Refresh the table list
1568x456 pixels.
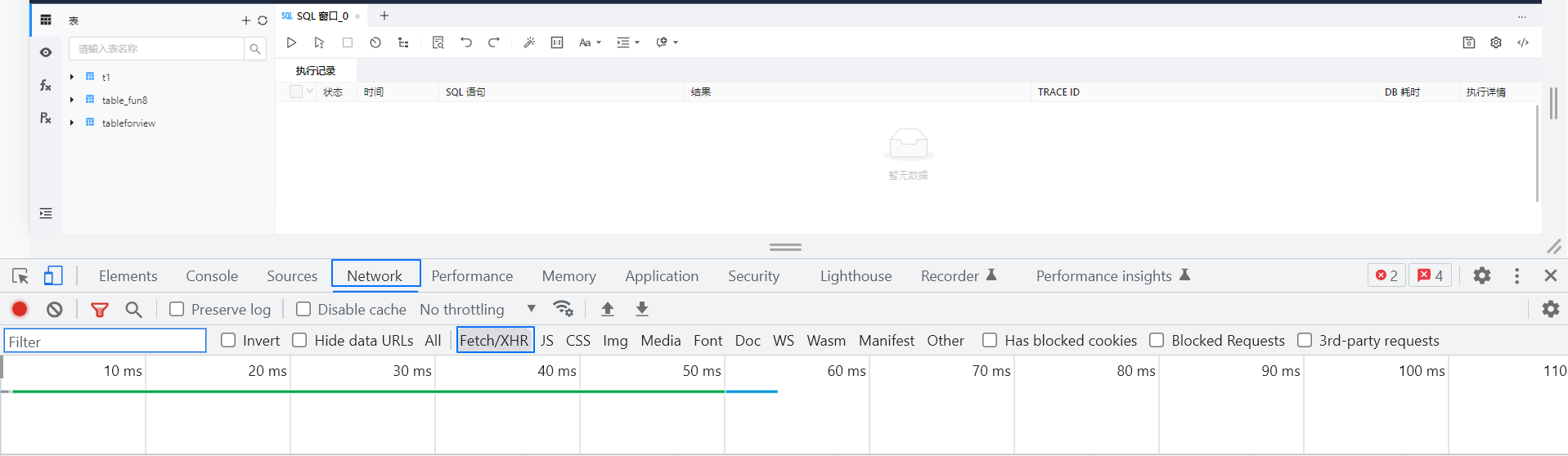[263, 20]
